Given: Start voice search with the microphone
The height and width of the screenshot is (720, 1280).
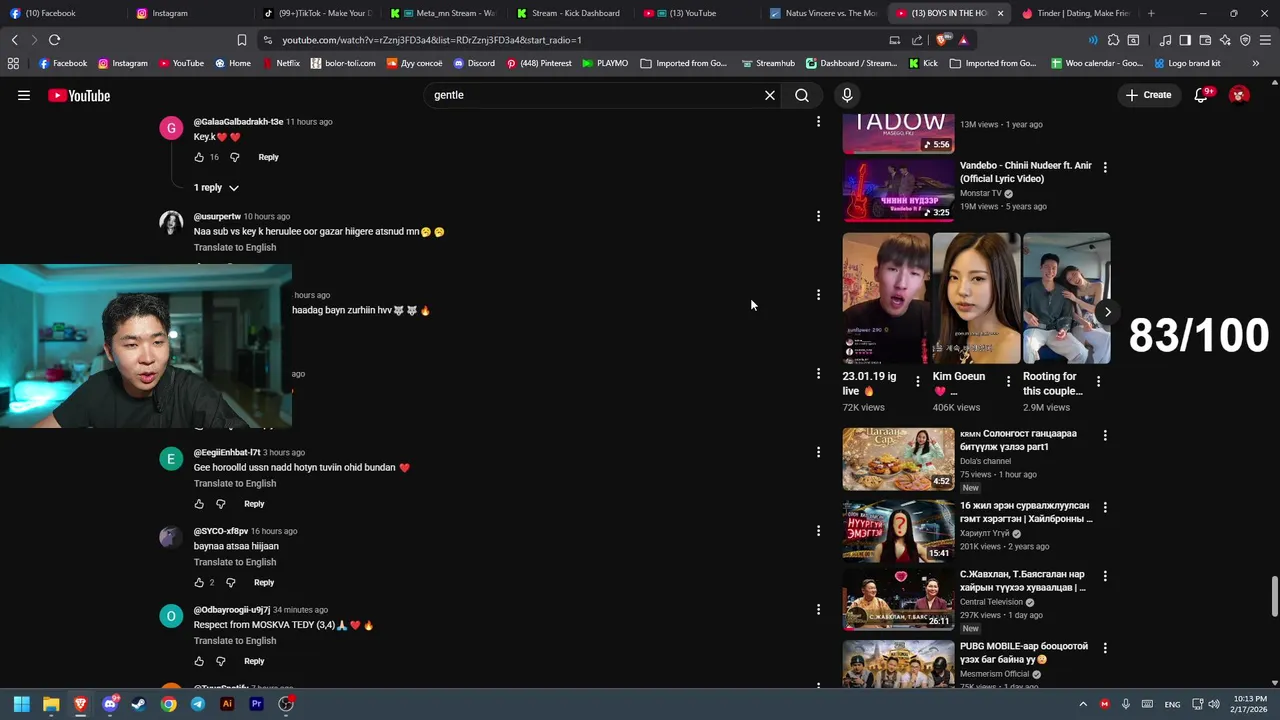Looking at the screenshot, I should click(847, 95).
